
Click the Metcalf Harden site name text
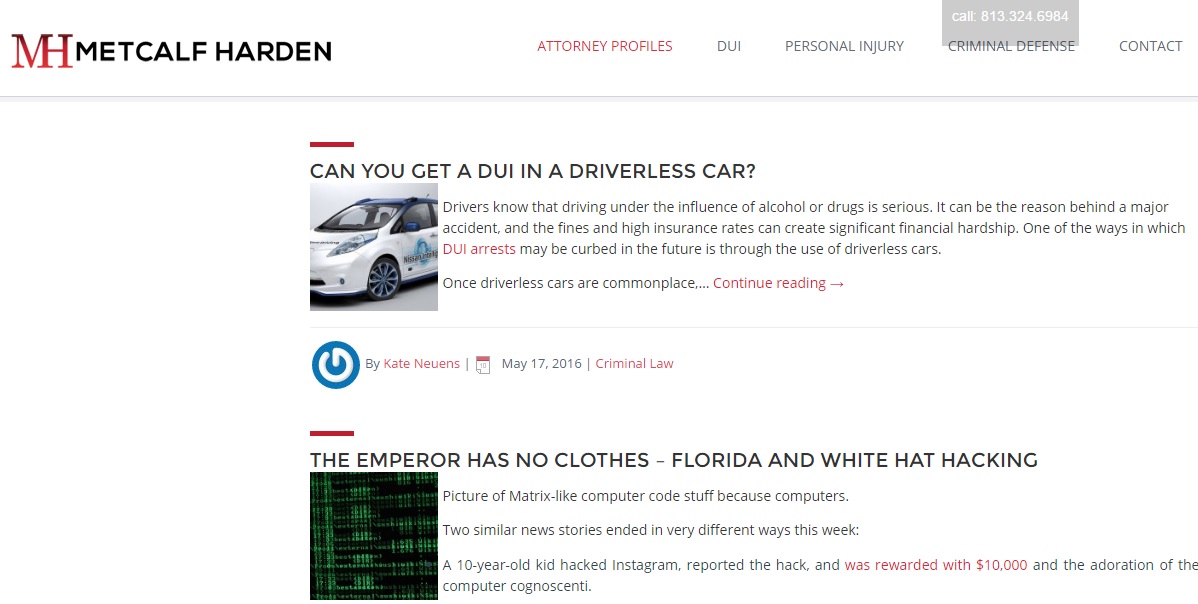204,51
